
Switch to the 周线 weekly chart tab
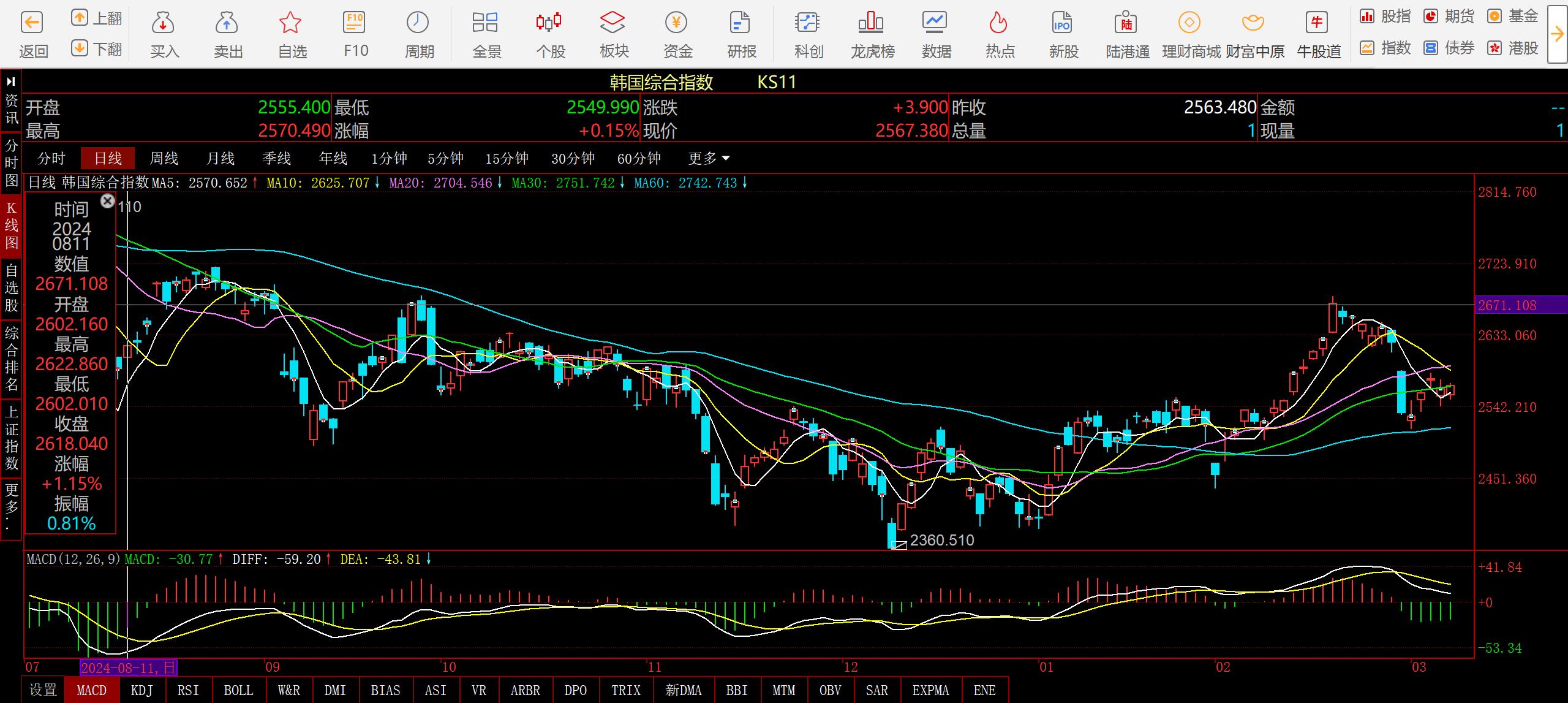click(164, 159)
